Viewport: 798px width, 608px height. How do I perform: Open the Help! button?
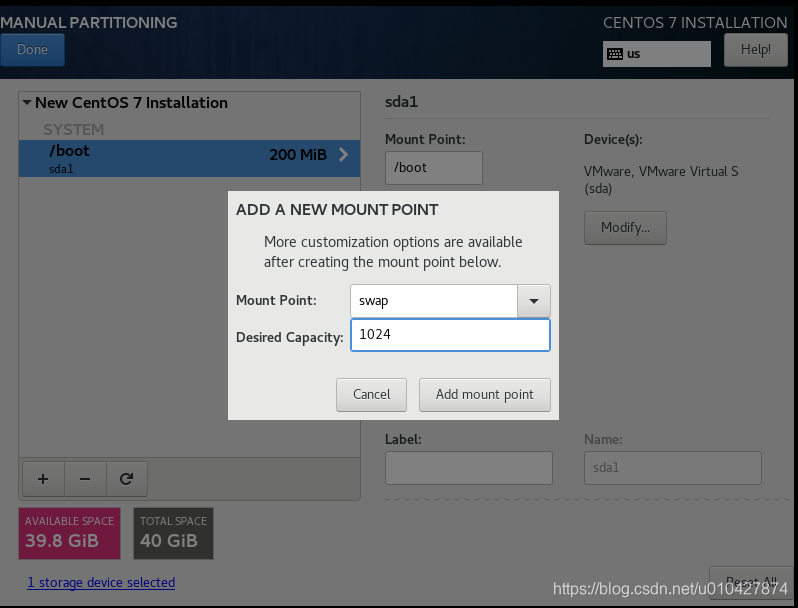pos(756,50)
